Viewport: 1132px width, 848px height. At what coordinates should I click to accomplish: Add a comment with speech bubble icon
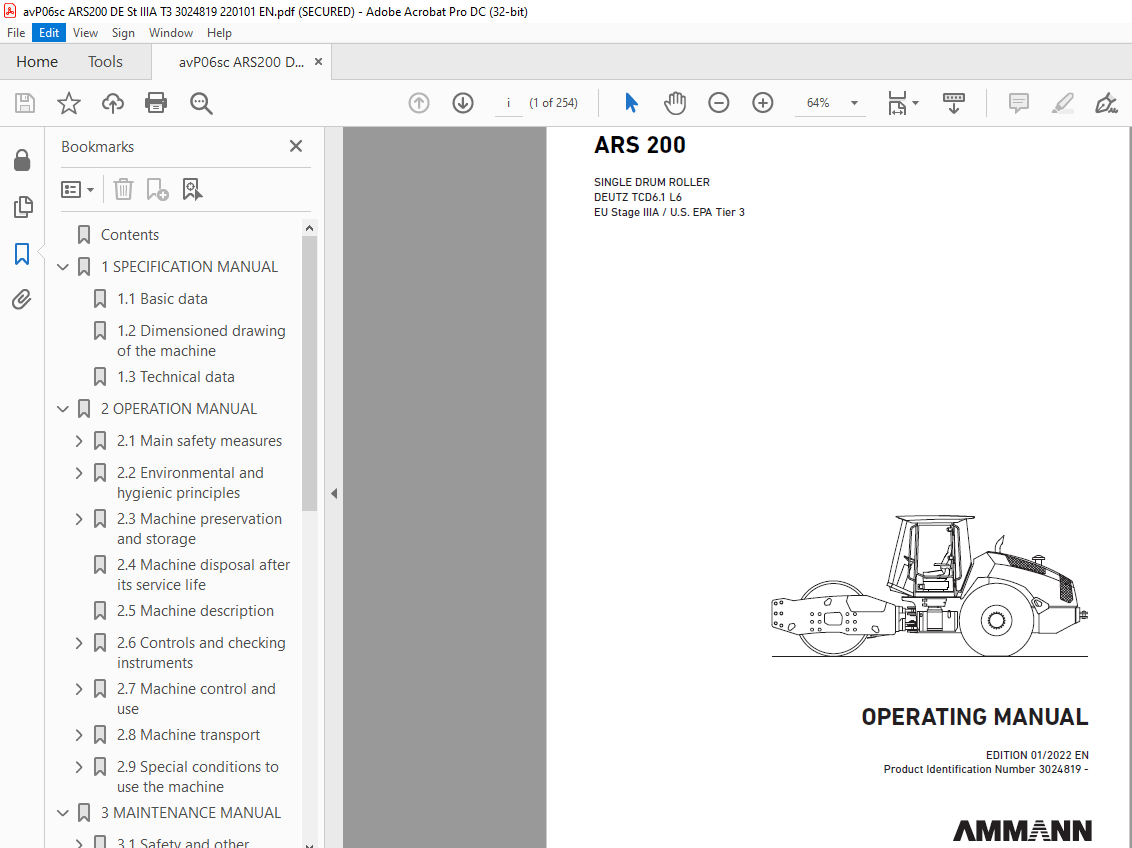tap(1019, 103)
